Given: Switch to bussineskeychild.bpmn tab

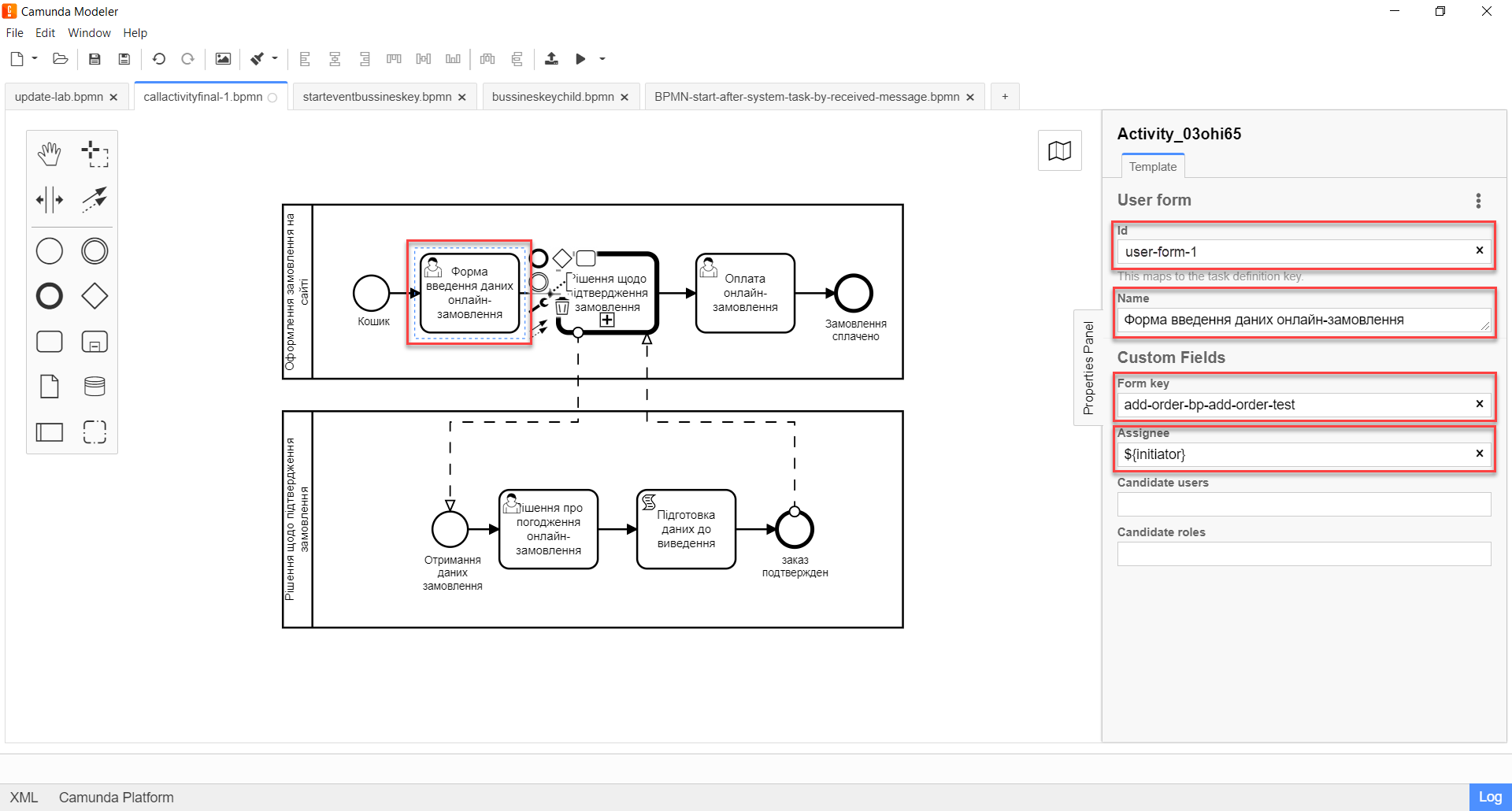Looking at the screenshot, I should coord(553,97).
